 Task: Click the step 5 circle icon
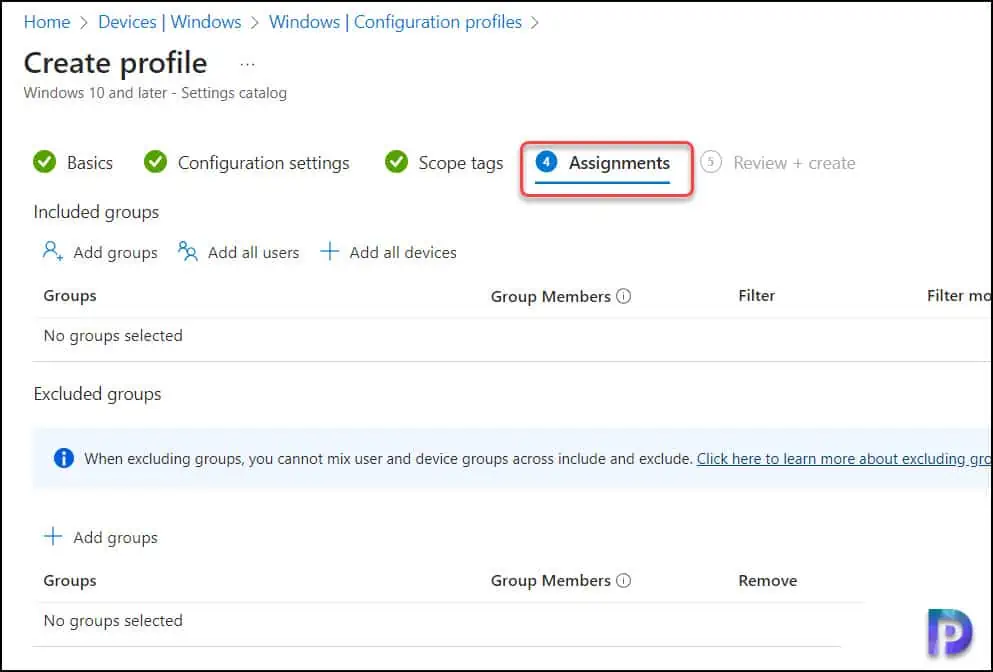click(711, 162)
